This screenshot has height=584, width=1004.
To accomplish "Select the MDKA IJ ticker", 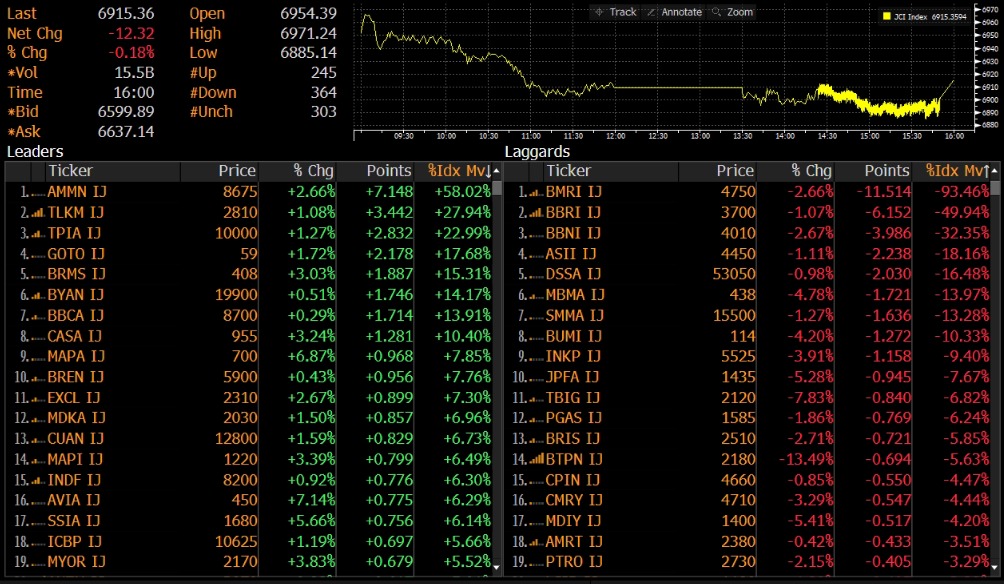I will coord(76,418).
